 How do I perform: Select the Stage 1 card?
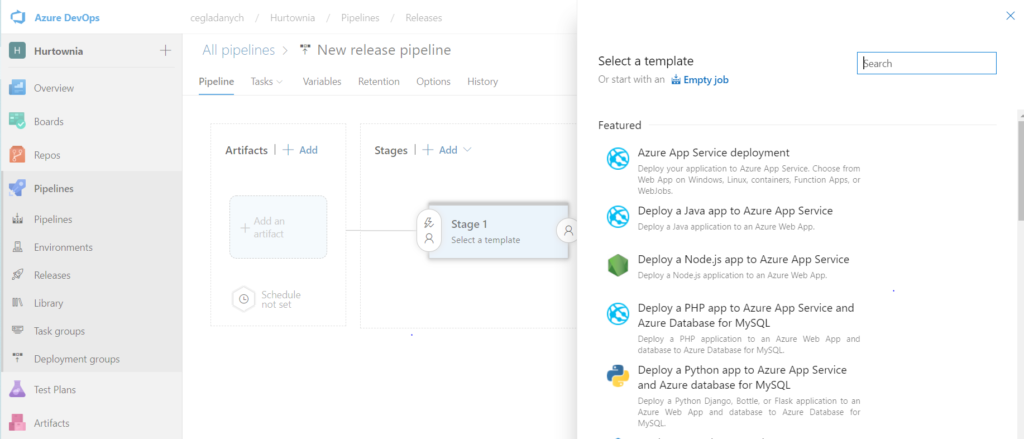pyautogui.click(x=498, y=231)
